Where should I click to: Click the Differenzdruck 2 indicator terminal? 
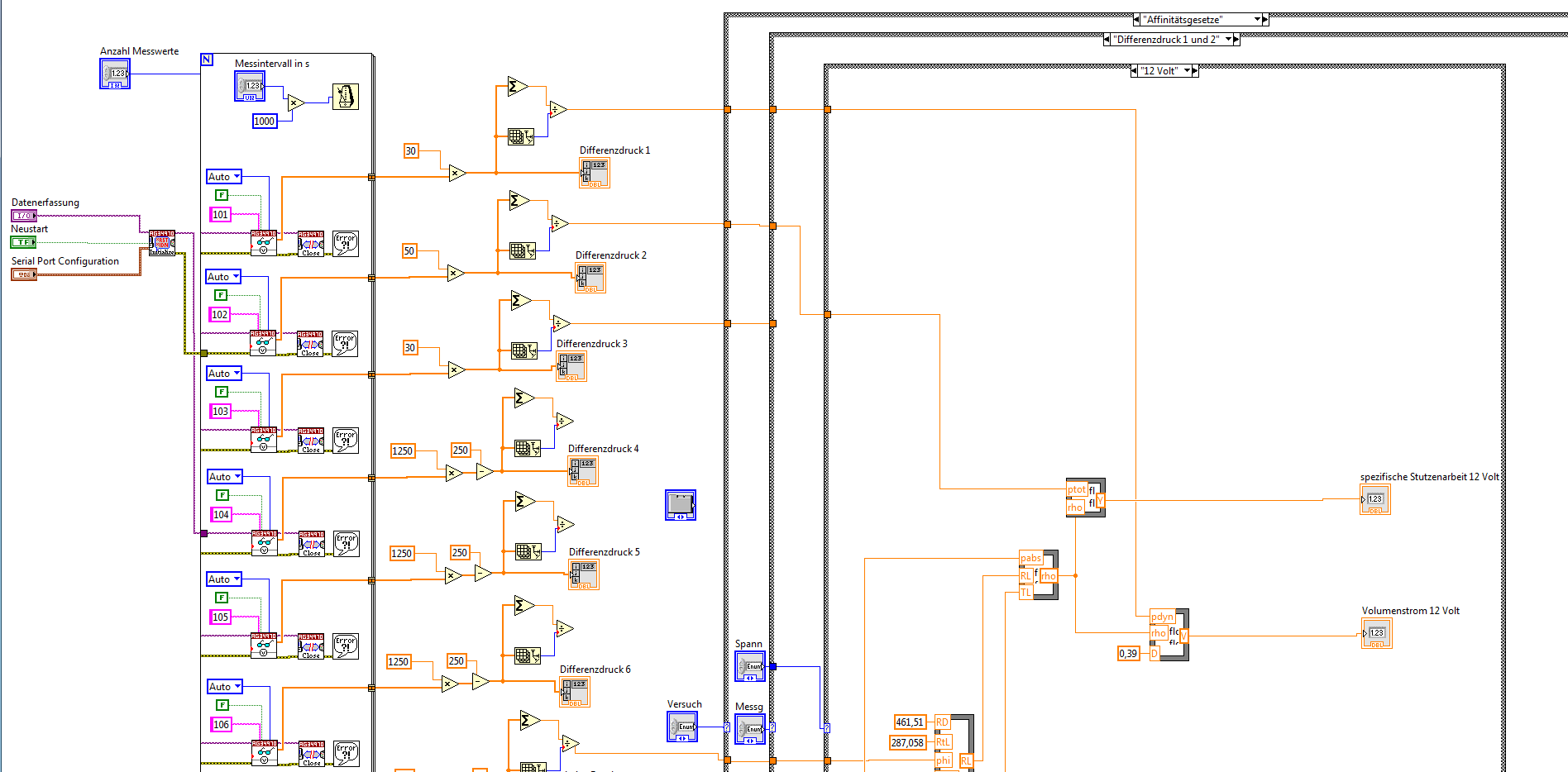(590, 278)
